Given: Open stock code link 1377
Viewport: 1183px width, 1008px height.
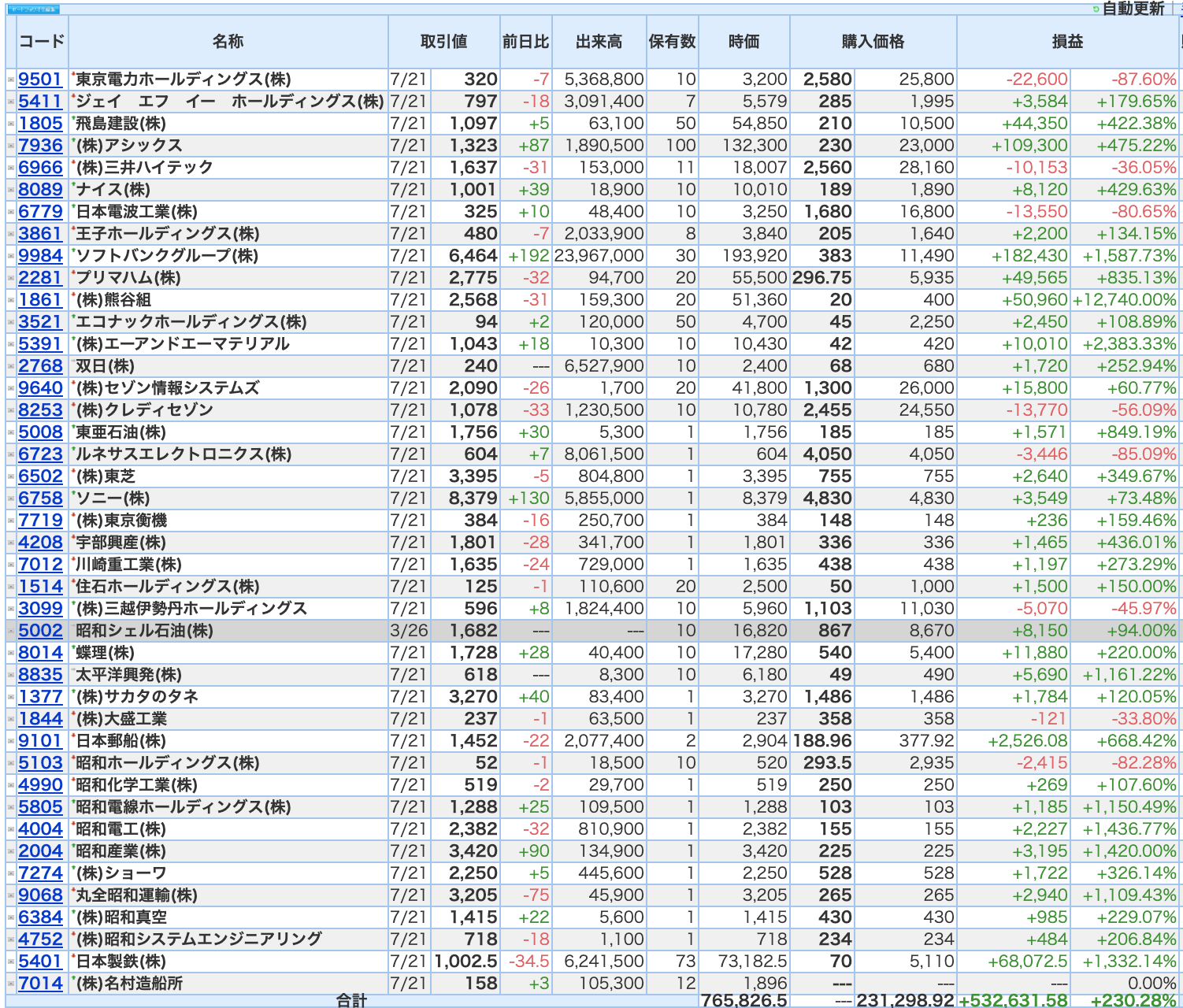Looking at the screenshot, I should point(40,697).
